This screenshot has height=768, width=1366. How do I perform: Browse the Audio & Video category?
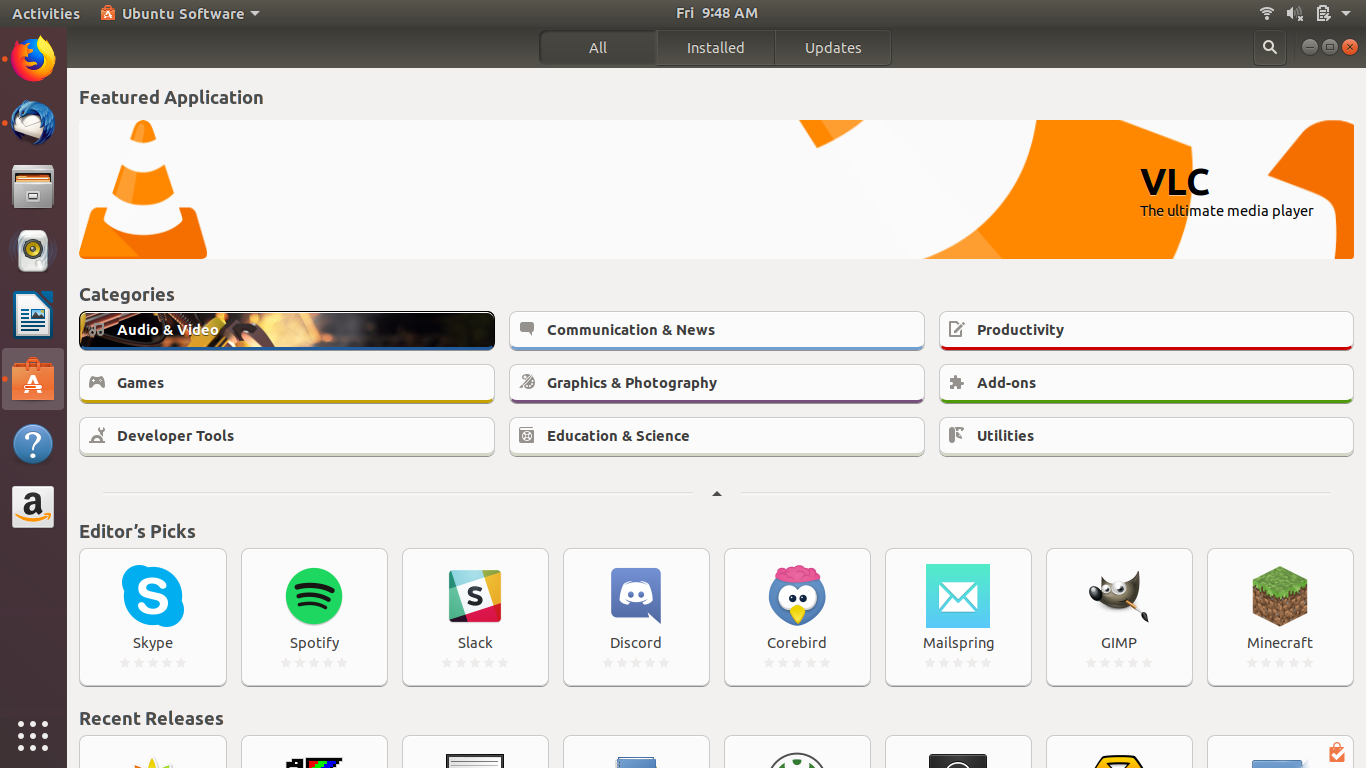coord(287,330)
